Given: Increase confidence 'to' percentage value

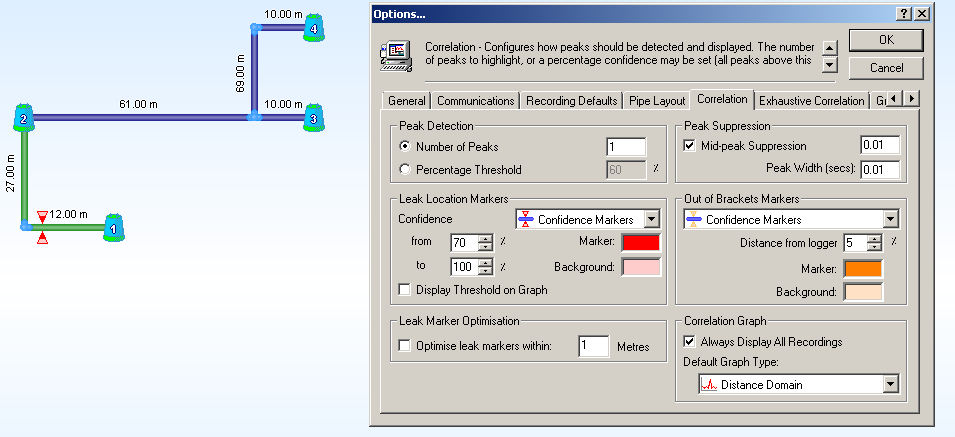Looking at the screenshot, I should pyautogui.click(x=485, y=262).
